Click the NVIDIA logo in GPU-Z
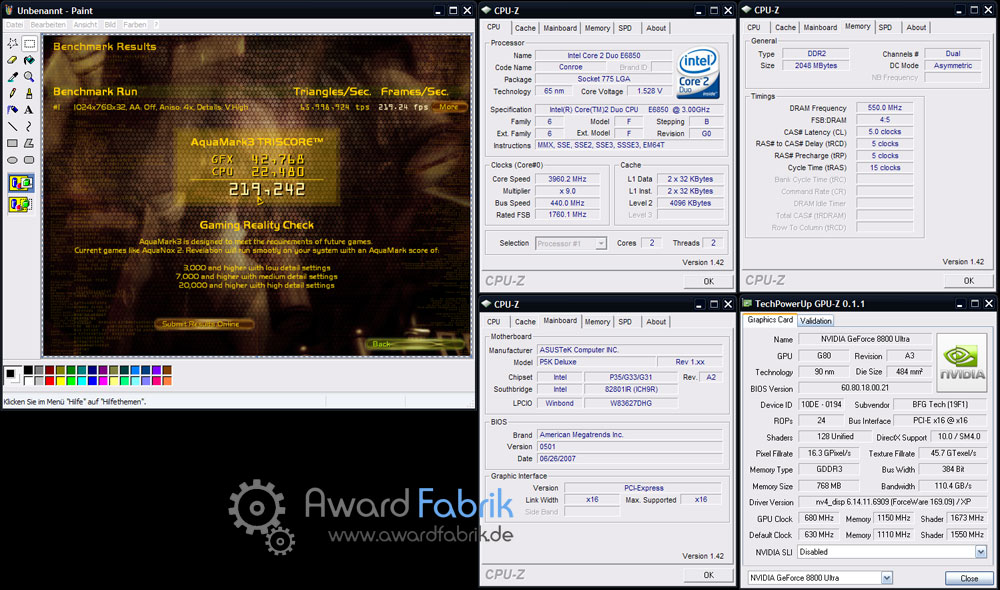1000x590 pixels. click(961, 362)
